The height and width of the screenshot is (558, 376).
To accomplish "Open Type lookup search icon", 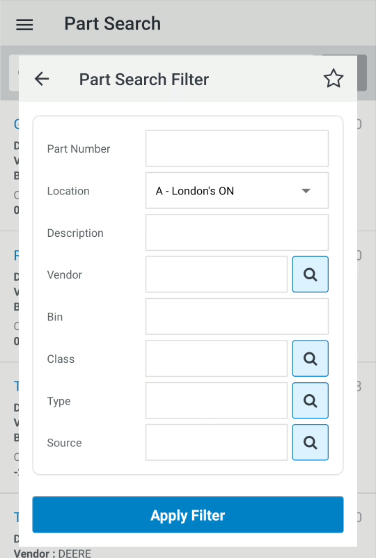I will click(x=310, y=401).
